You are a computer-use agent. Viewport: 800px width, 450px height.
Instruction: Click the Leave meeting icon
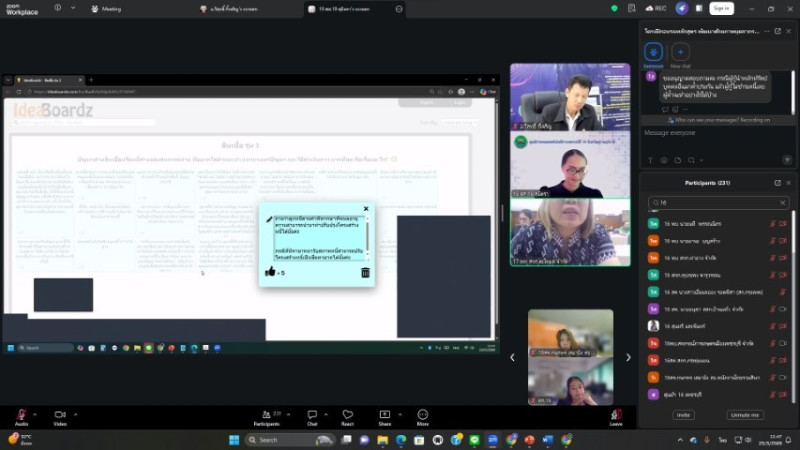[x=616, y=415]
